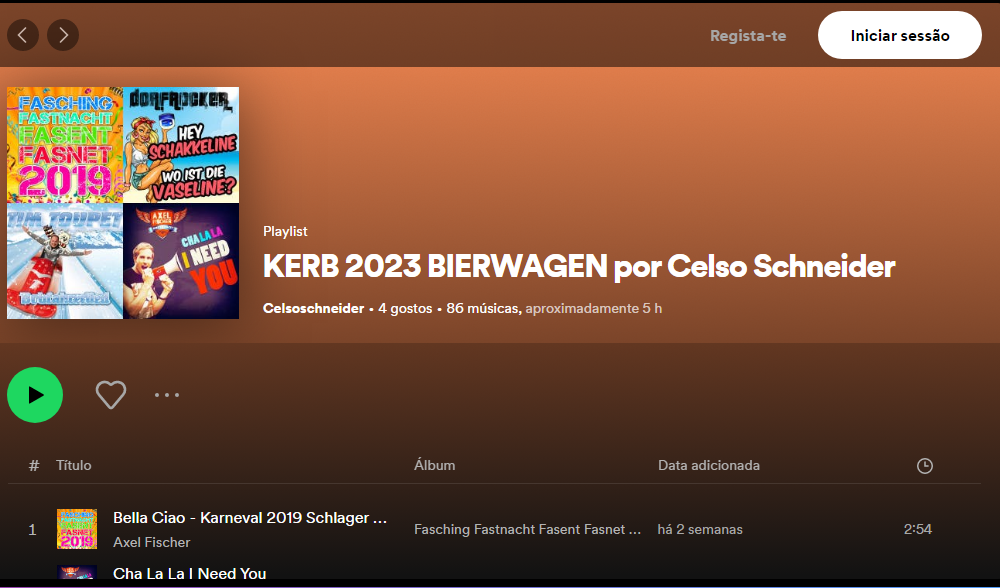Select the Cha La La I Need You track
Screen dimensions: 1000x588
pyautogui.click(x=190, y=574)
